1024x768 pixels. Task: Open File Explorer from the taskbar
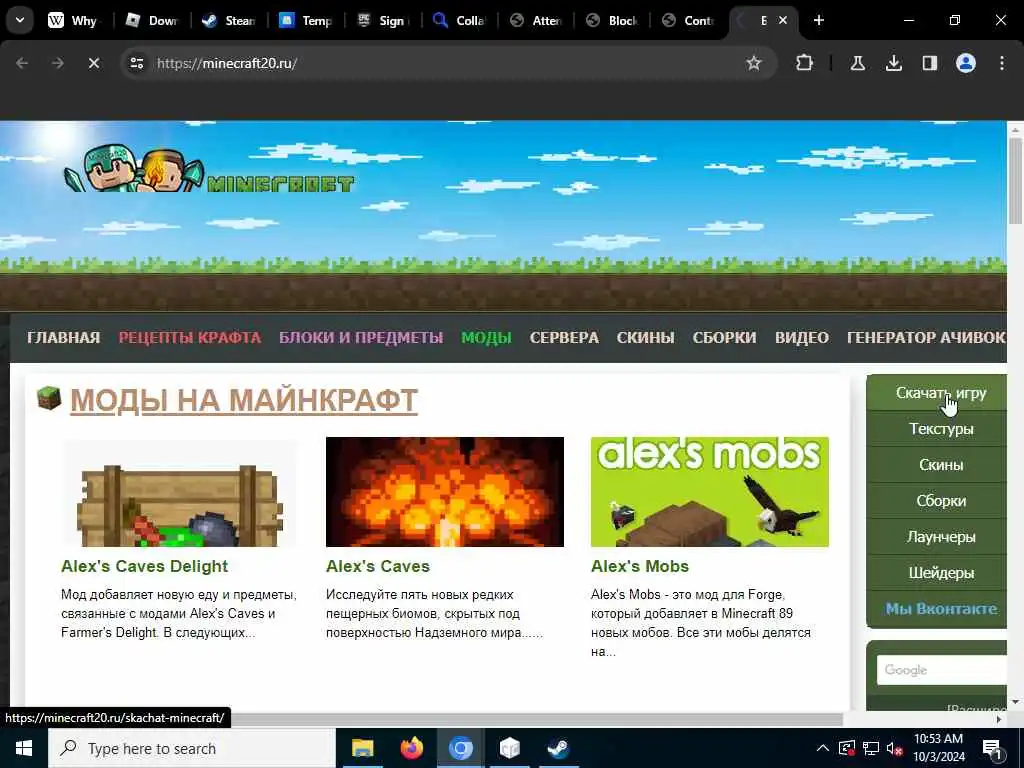pos(362,748)
